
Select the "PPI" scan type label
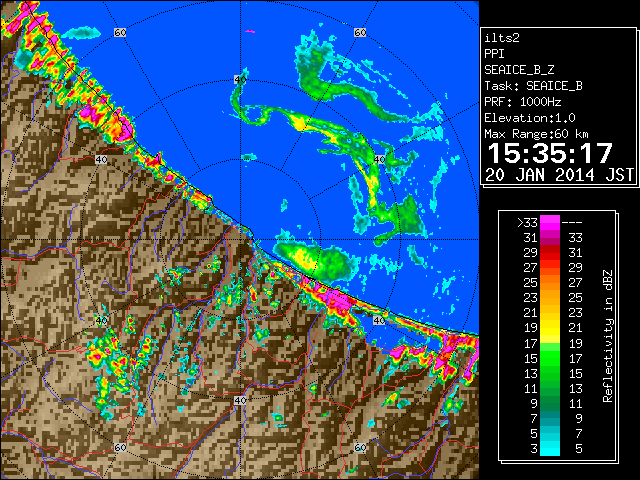494,54
